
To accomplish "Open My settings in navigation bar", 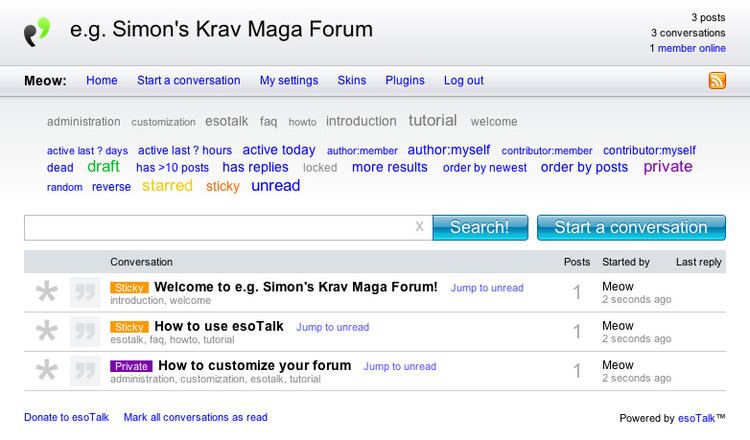I will pos(289,80).
